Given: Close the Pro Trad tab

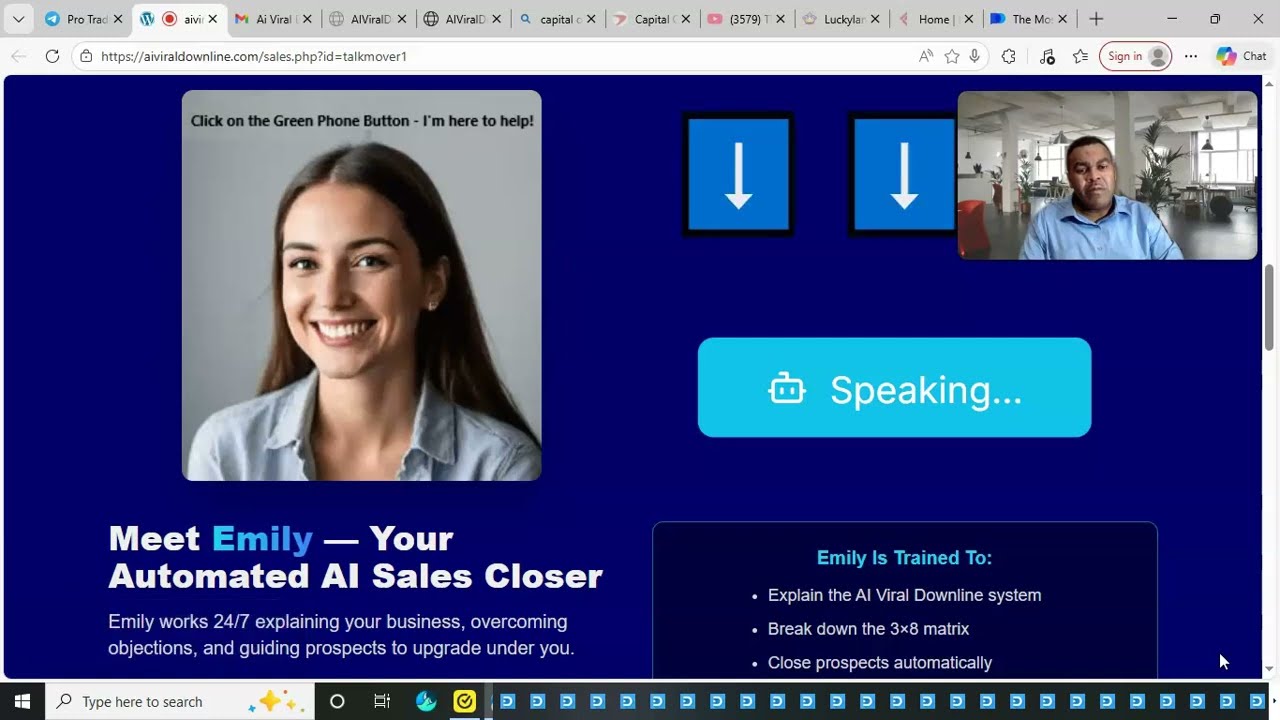Looking at the screenshot, I should click(x=117, y=19).
